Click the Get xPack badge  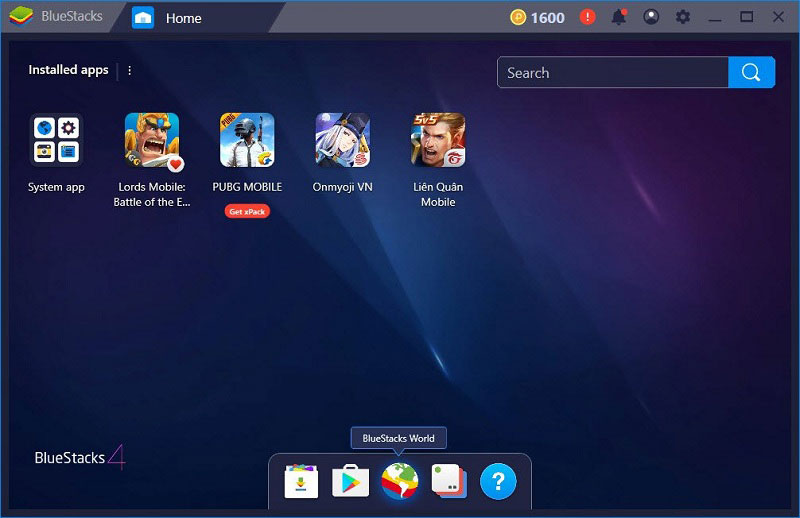[x=247, y=211]
